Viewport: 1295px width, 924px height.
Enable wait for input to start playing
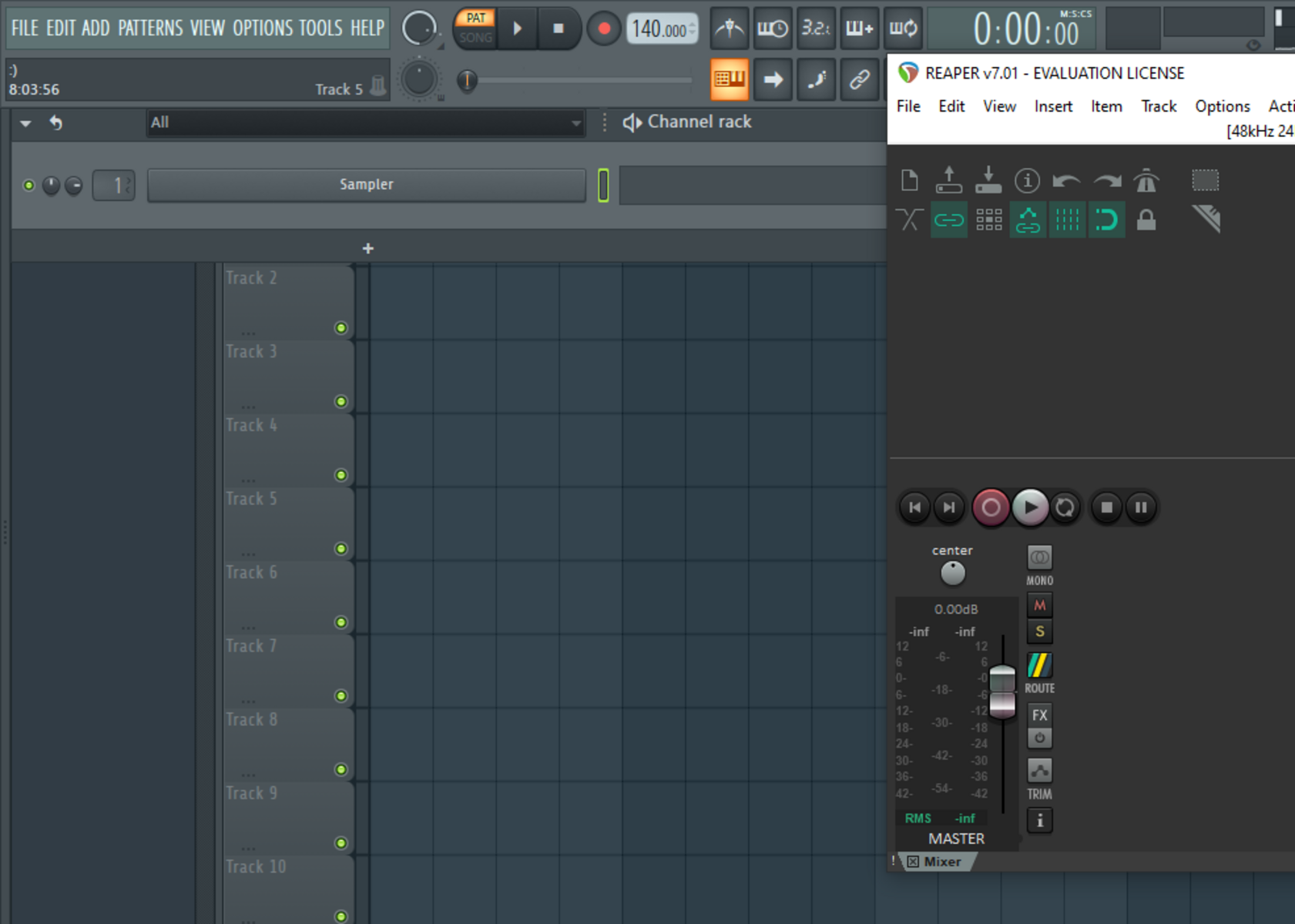click(x=773, y=29)
